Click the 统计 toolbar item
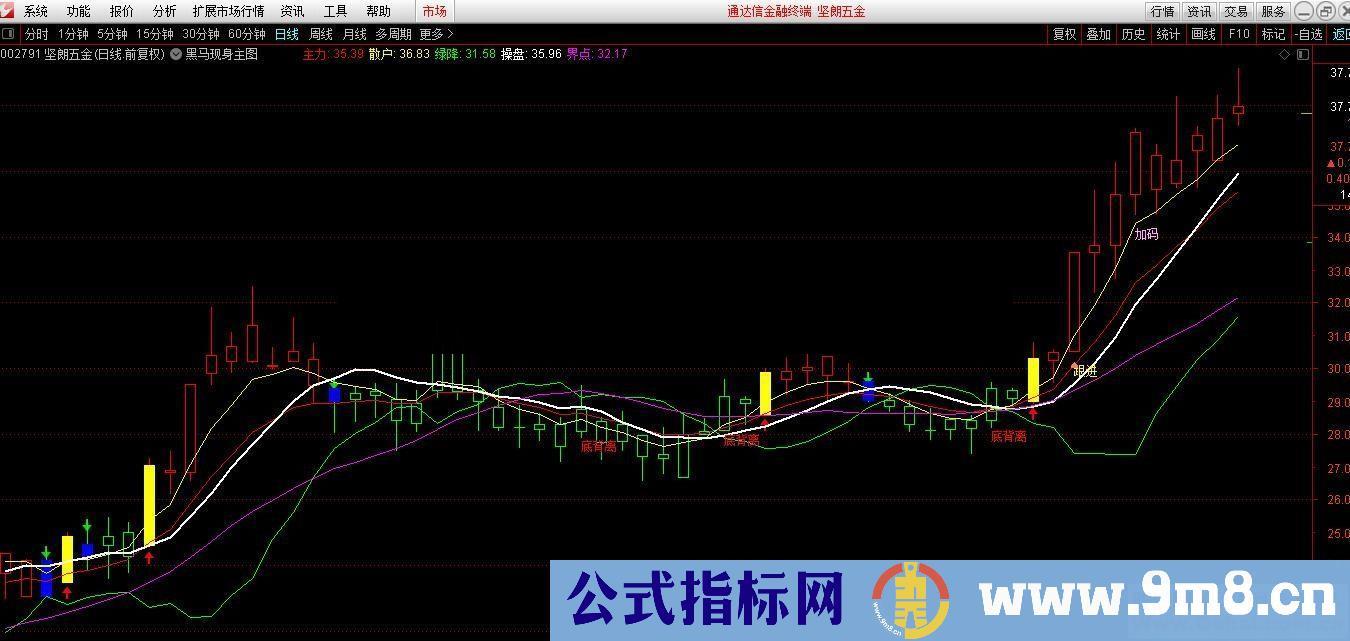Screen dimensions: 1350x641 pos(1168,34)
